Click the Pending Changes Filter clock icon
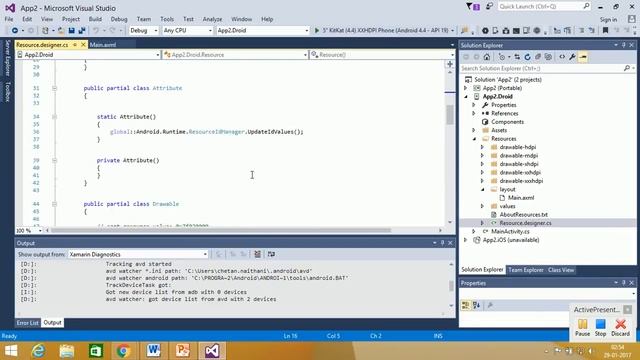The height and width of the screenshot is (360, 640). tap(502, 57)
